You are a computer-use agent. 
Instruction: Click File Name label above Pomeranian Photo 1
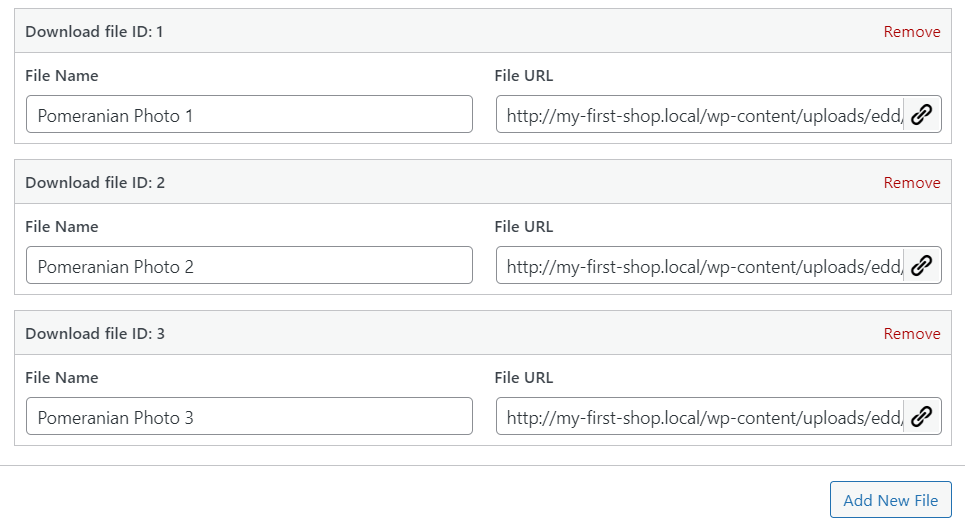[x=62, y=76]
